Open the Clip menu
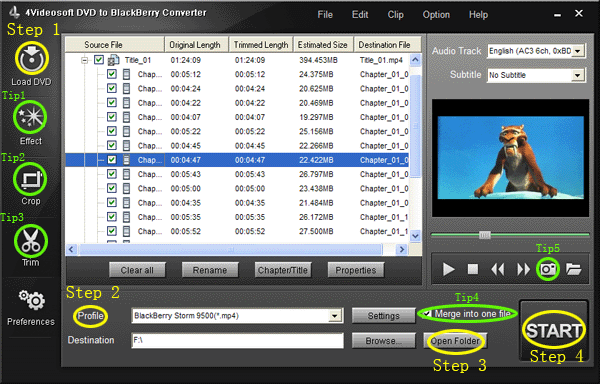Image resolution: width=600 pixels, height=384 pixels. coord(395,15)
